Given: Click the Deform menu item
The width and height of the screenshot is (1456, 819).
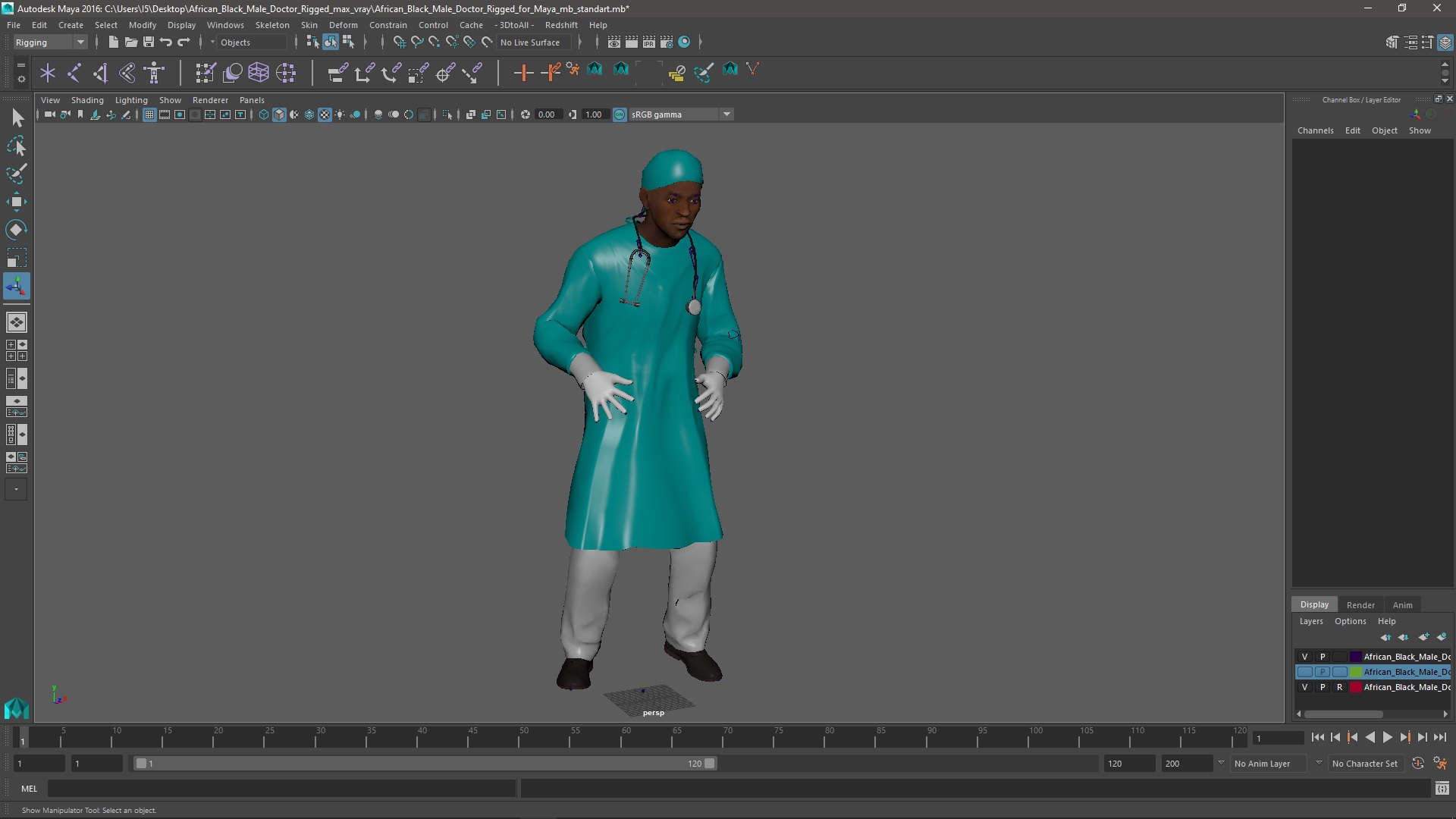Looking at the screenshot, I should tap(343, 24).
